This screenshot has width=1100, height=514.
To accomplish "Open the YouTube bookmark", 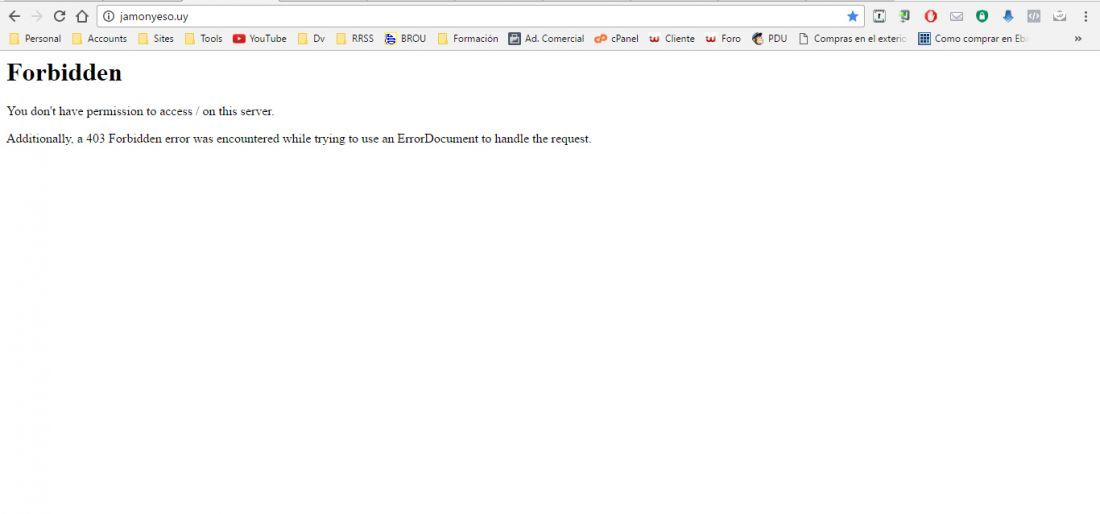I will [x=260, y=39].
